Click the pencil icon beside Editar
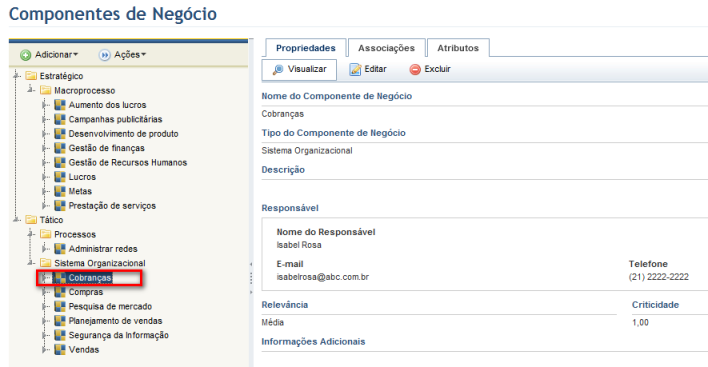708x367 pixels. pyautogui.click(x=355, y=70)
